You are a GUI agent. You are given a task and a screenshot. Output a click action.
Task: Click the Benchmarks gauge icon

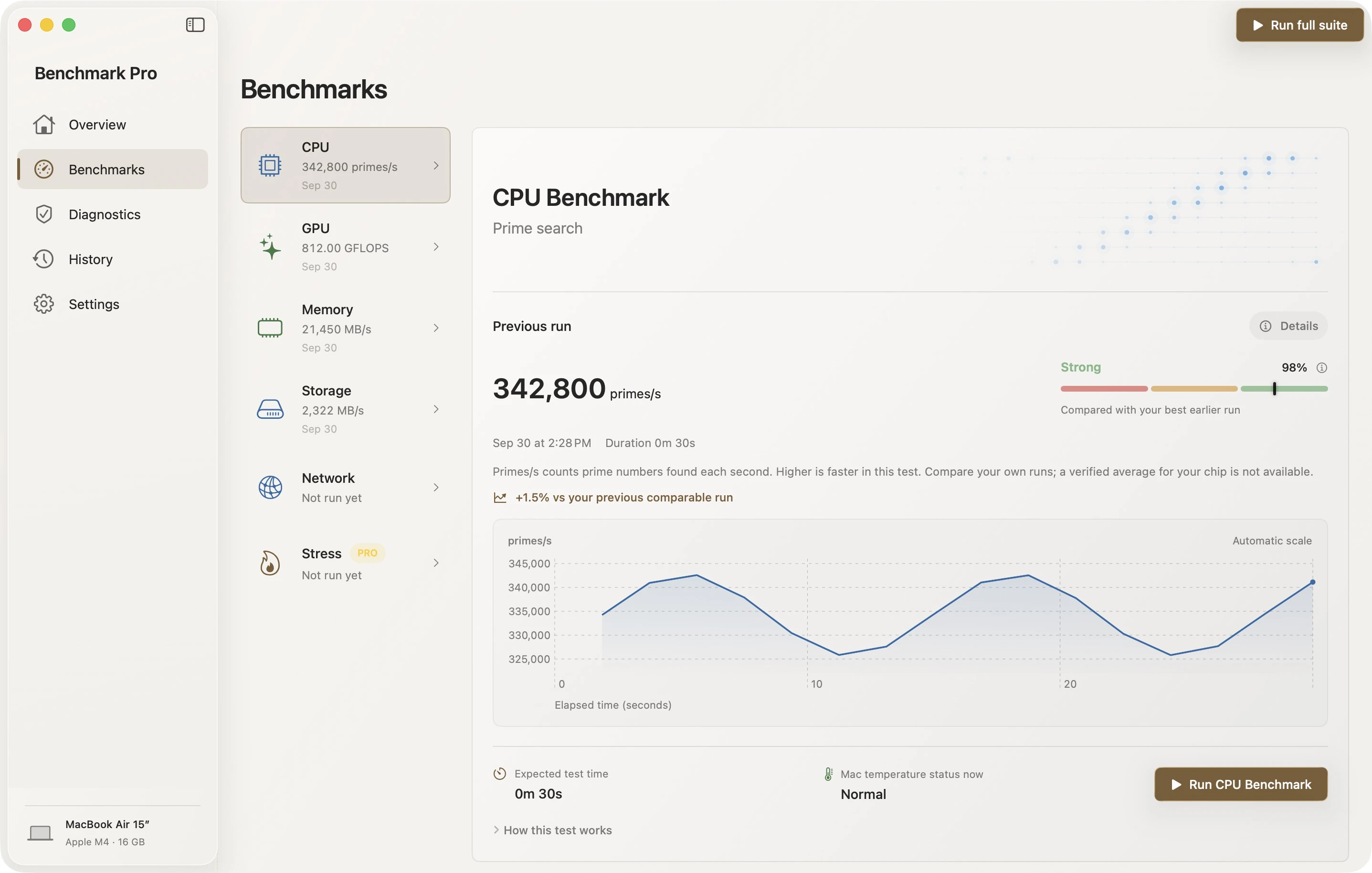click(44, 169)
